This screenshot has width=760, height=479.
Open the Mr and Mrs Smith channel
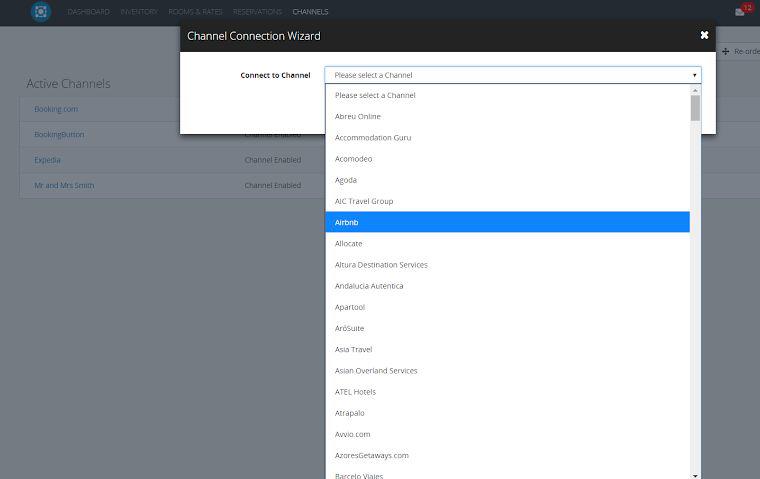coord(64,185)
